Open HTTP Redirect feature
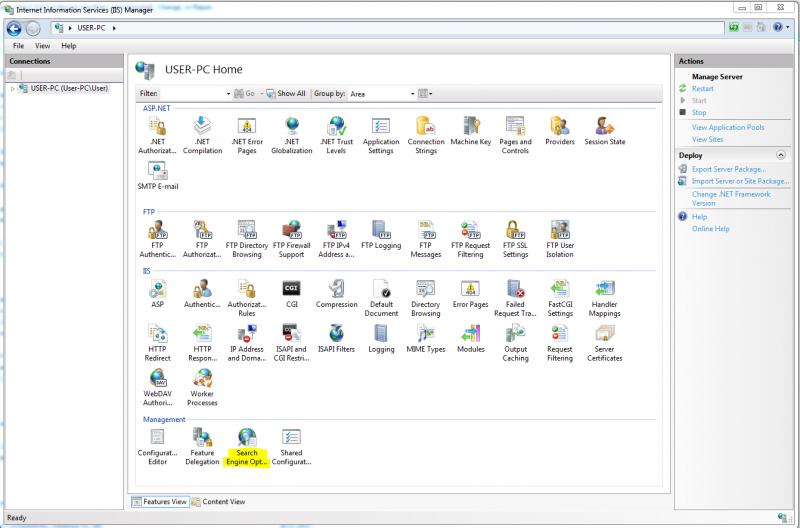Viewport: 800px width, 528px height. click(157, 342)
